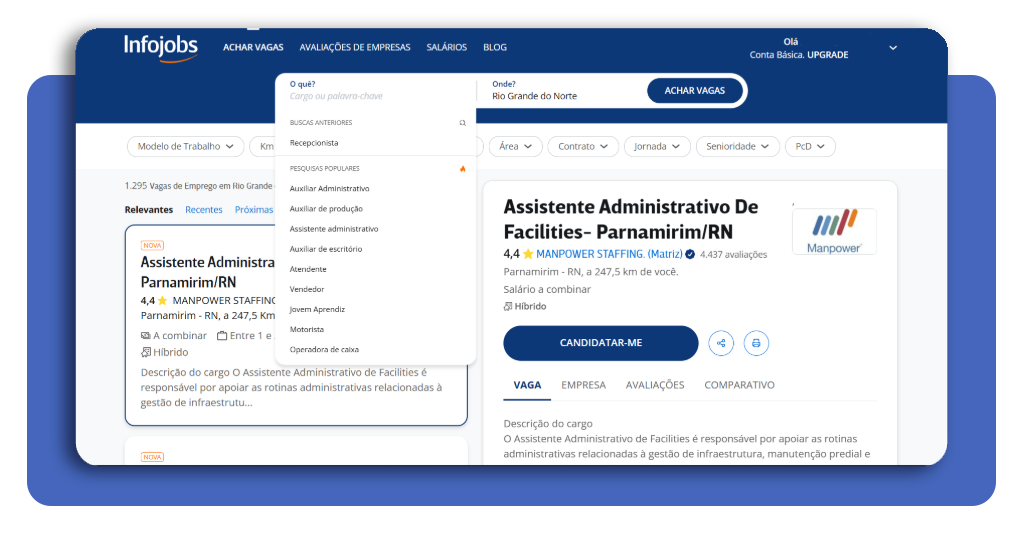Sort results by Próximas
The image size is (1024, 536).
(x=254, y=210)
